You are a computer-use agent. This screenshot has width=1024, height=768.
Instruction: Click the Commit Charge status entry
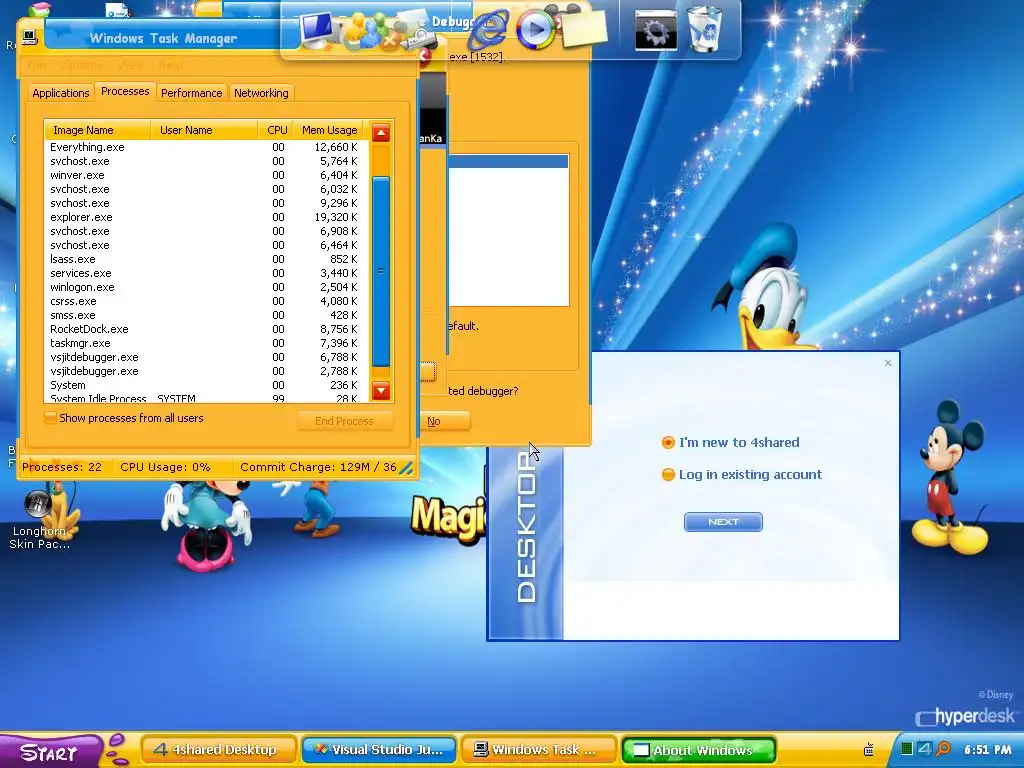click(x=318, y=467)
